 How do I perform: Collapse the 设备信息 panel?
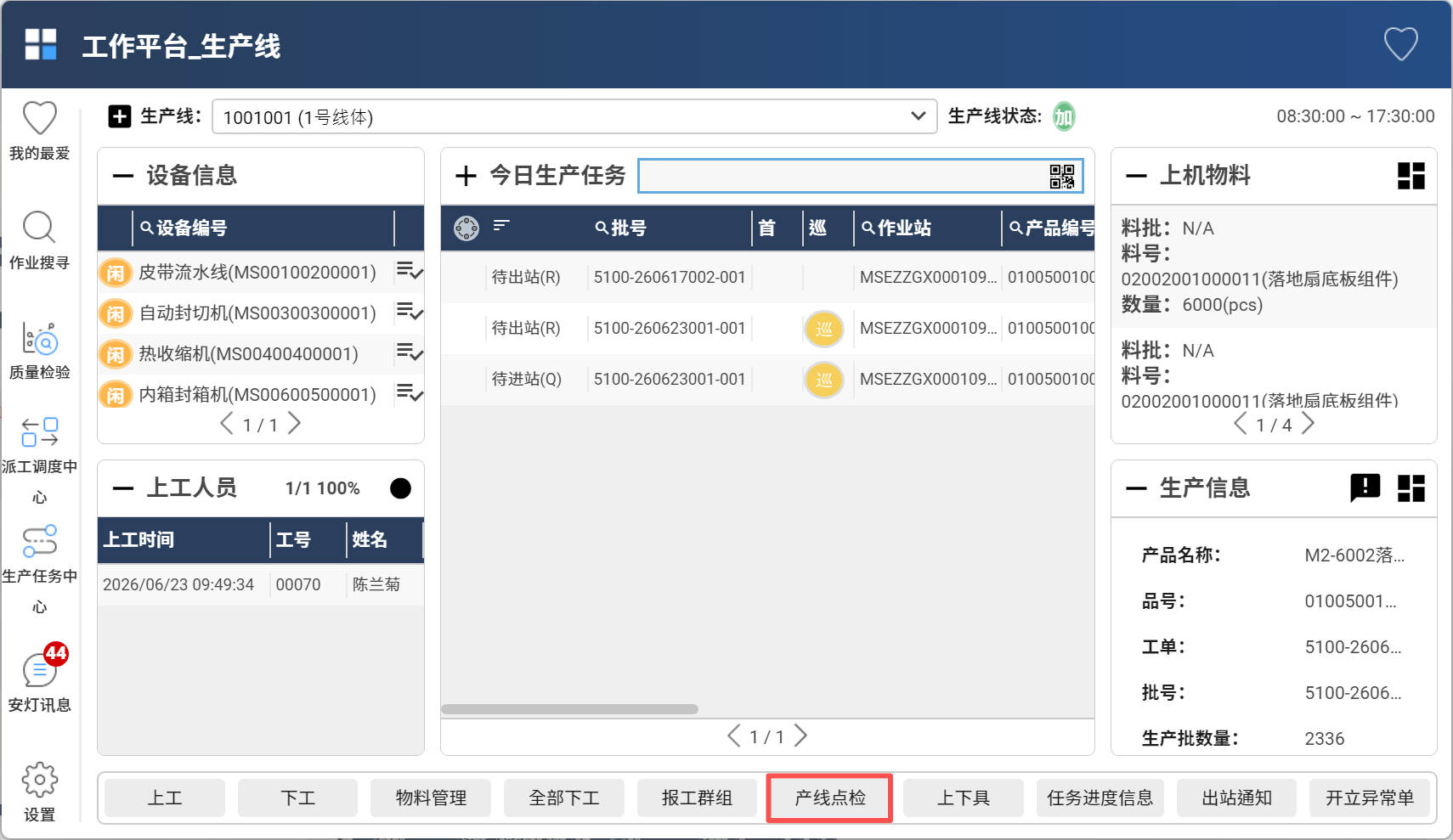(123, 176)
